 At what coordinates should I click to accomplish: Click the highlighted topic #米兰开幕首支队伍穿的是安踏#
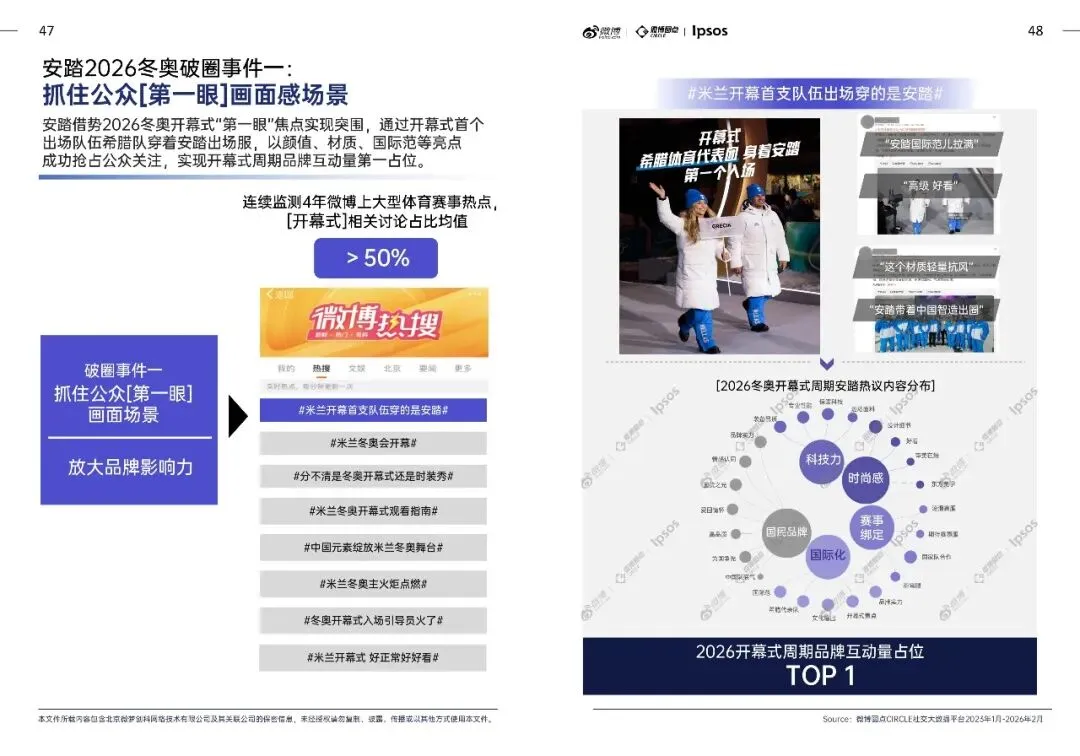[373, 410]
